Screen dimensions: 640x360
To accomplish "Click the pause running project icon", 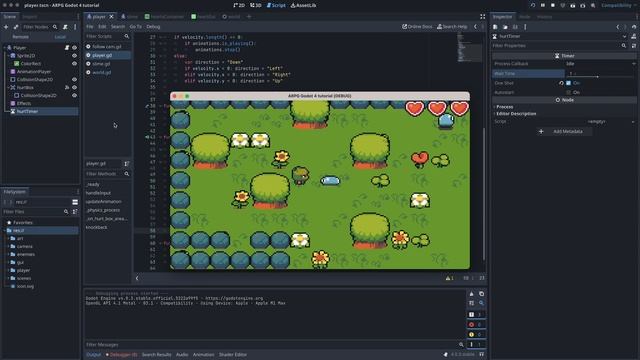I will click(542, 5).
